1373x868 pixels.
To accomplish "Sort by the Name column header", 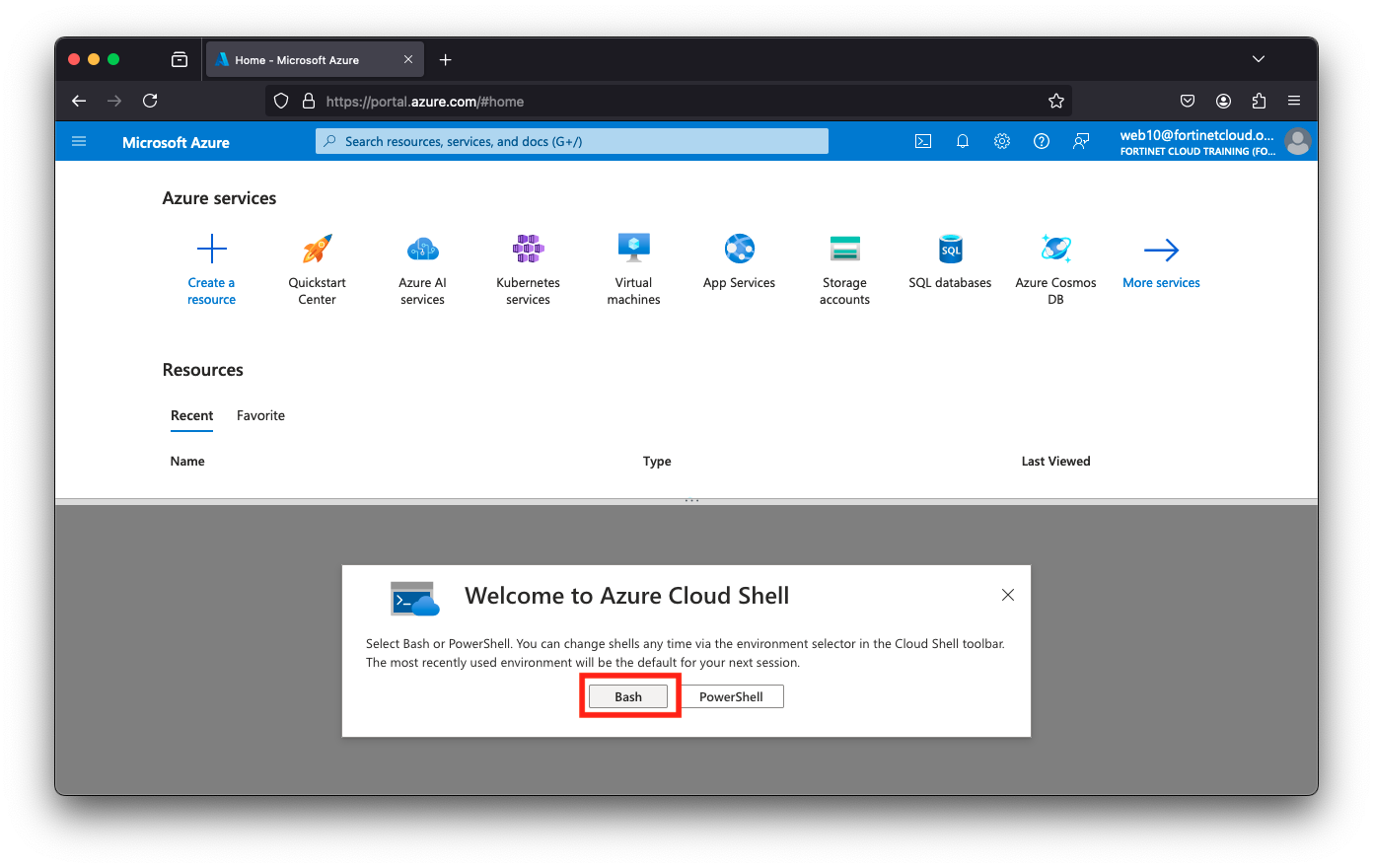I will coord(187,462).
